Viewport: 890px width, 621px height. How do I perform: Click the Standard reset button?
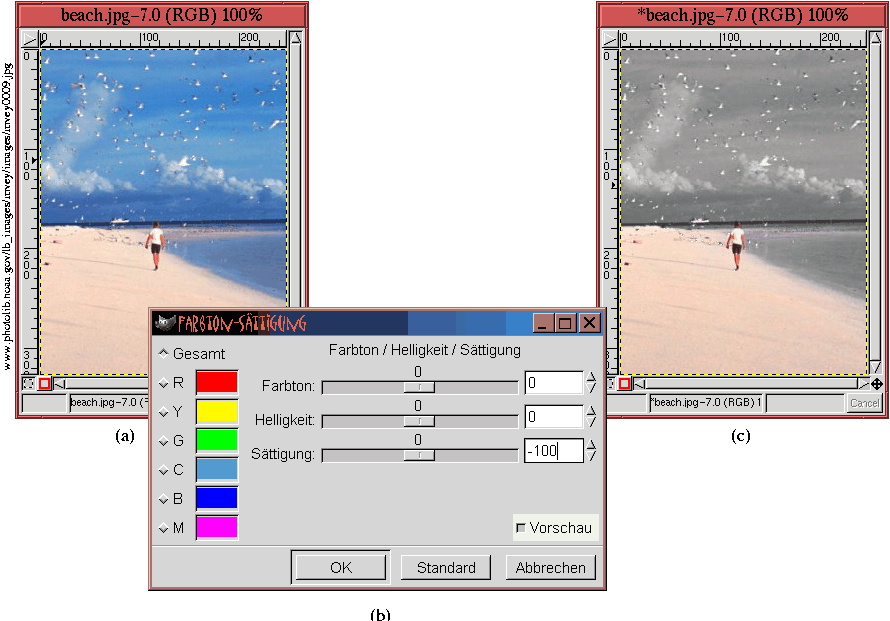[446, 567]
